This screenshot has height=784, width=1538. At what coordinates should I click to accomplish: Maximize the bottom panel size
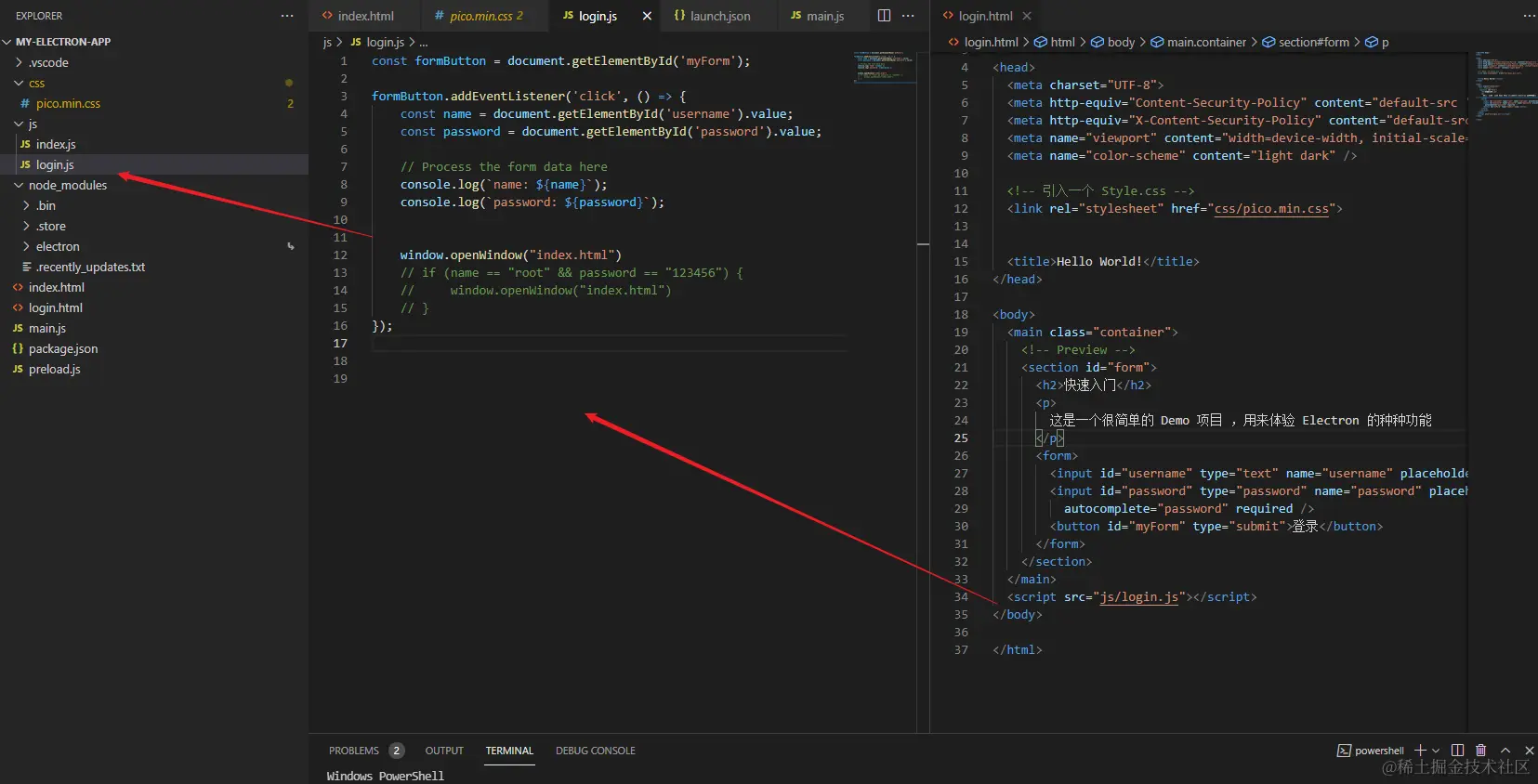coord(1505,751)
